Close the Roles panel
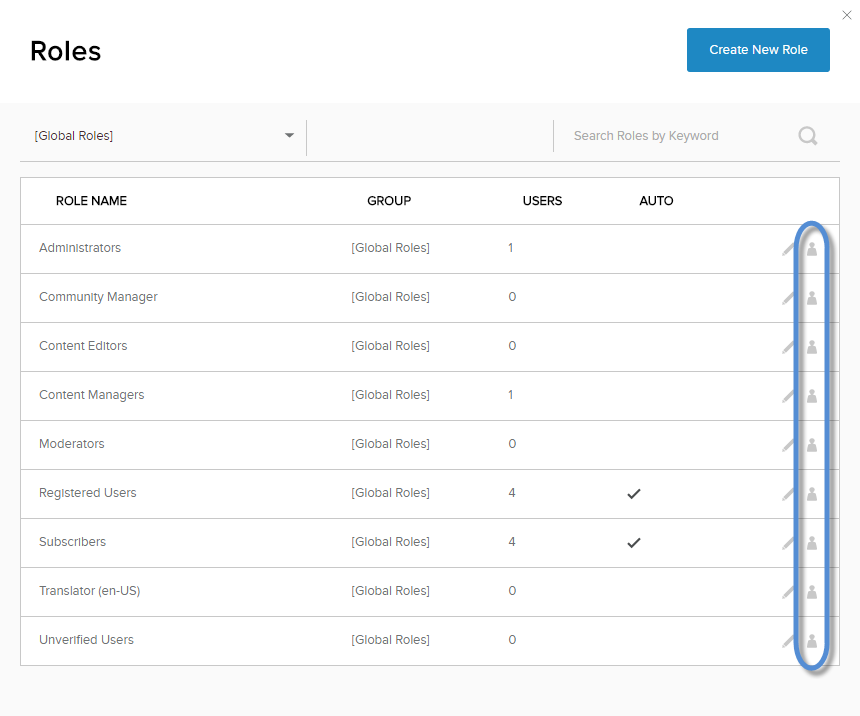The height and width of the screenshot is (716, 860). 847,15
